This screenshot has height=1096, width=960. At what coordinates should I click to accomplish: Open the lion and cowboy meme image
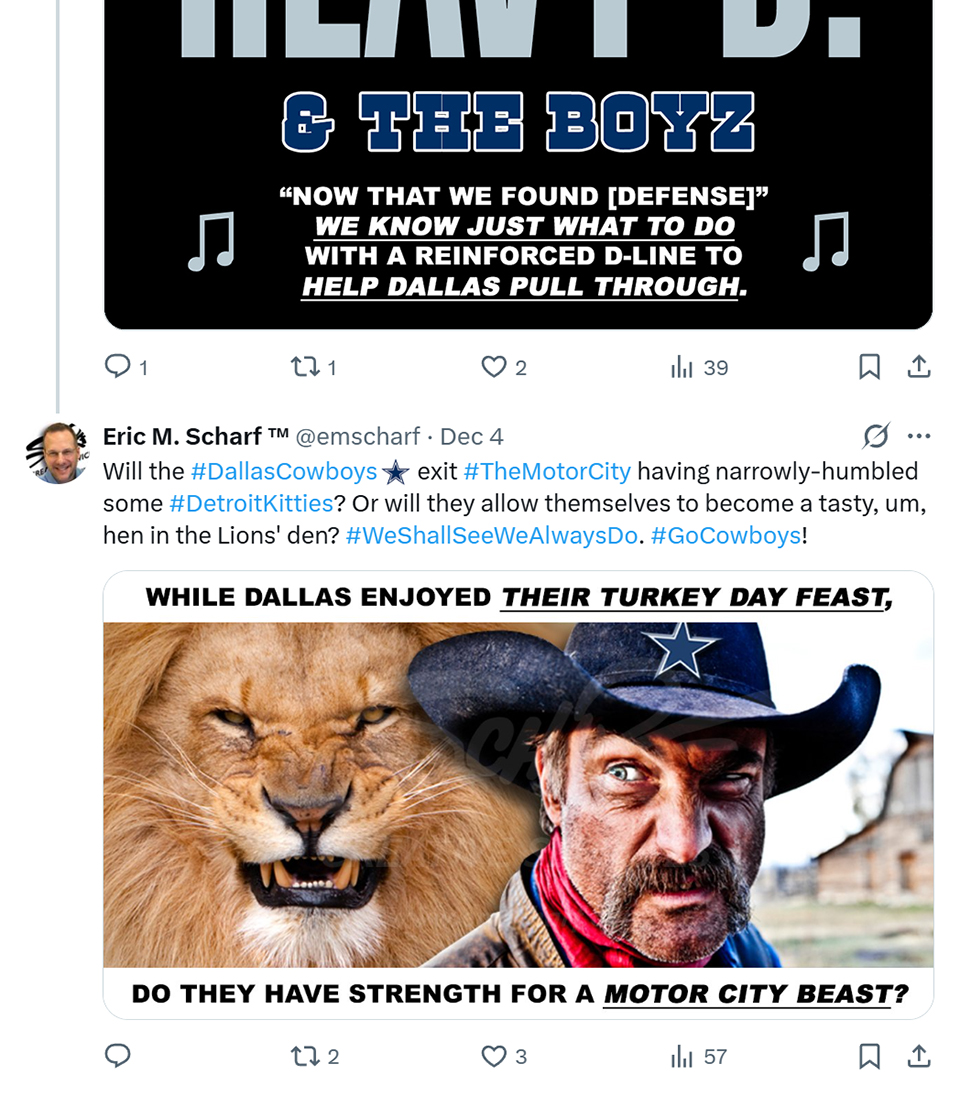[518, 794]
